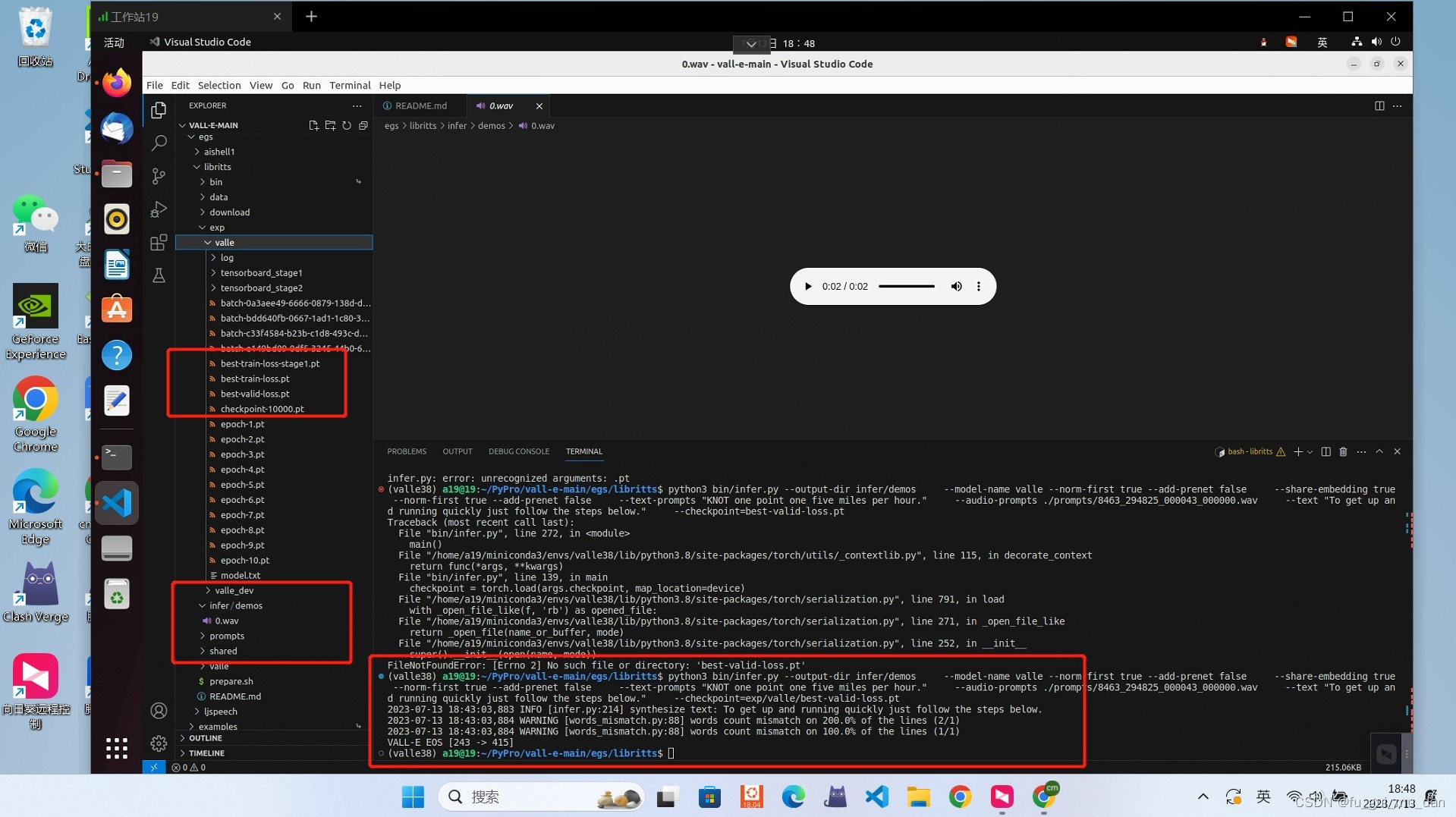
Task: Collapse the valle folder
Action: (x=274, y=243)
